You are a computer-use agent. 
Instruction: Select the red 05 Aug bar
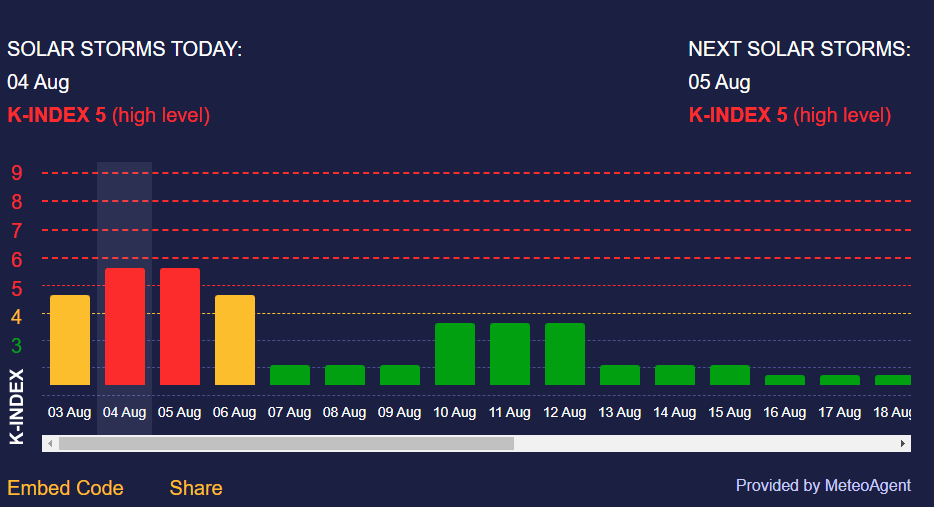pos(180,326)
